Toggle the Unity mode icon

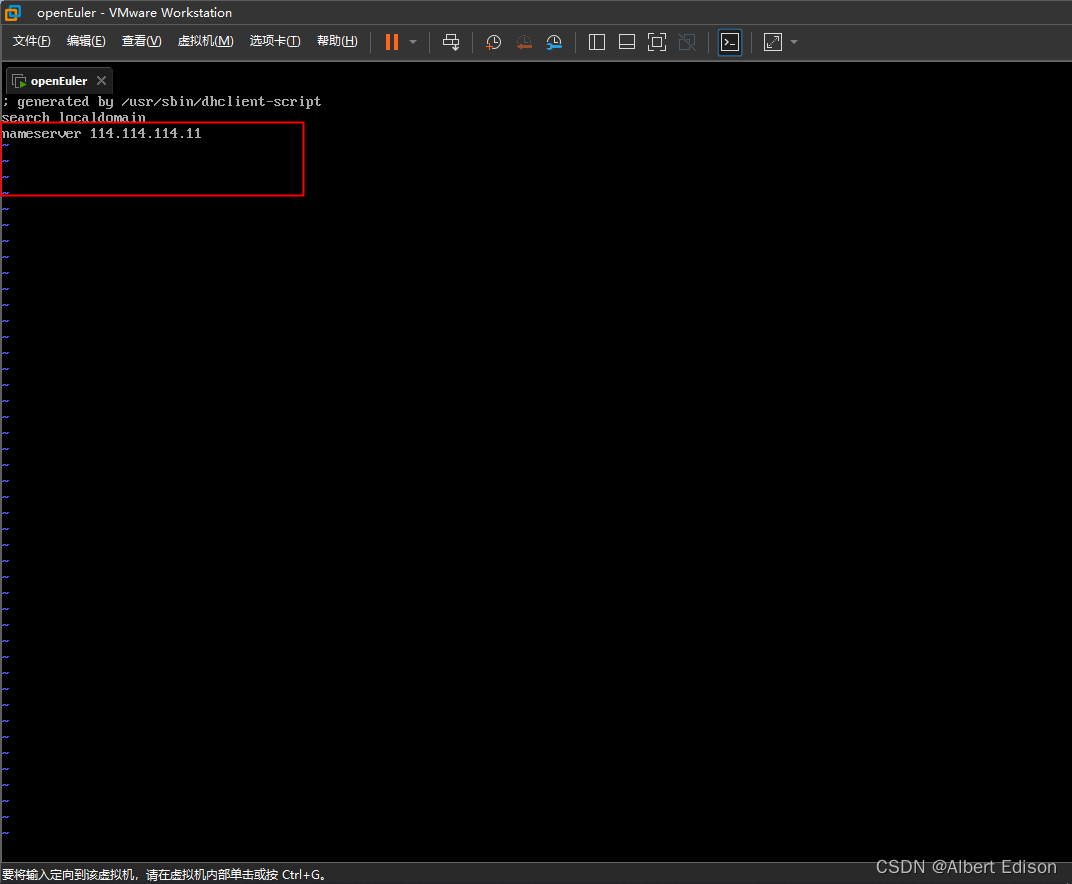pos(686,41)
